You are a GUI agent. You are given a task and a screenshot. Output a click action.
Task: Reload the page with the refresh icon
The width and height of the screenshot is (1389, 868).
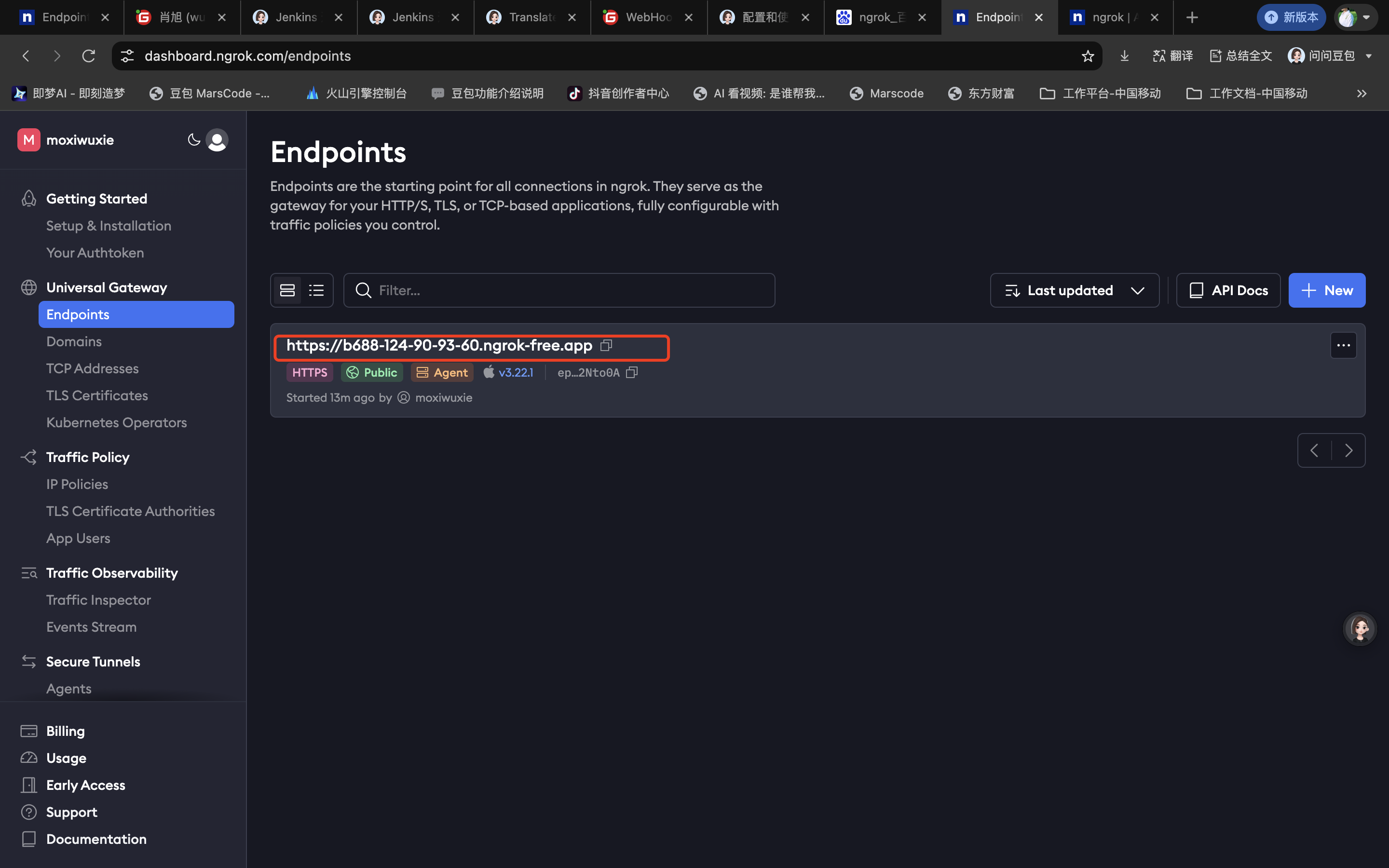(88, 55)
